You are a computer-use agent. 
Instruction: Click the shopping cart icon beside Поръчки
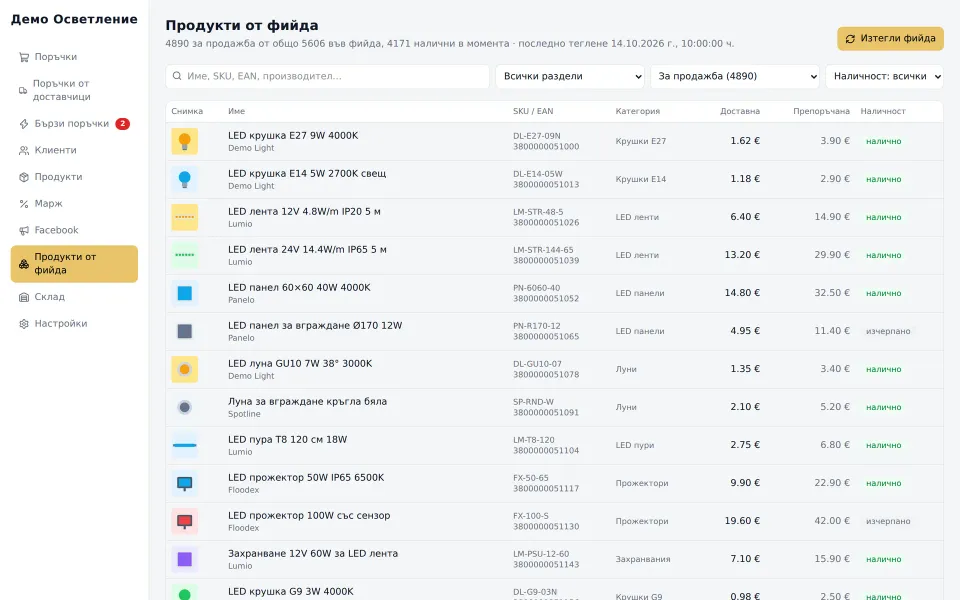[24, 57]
